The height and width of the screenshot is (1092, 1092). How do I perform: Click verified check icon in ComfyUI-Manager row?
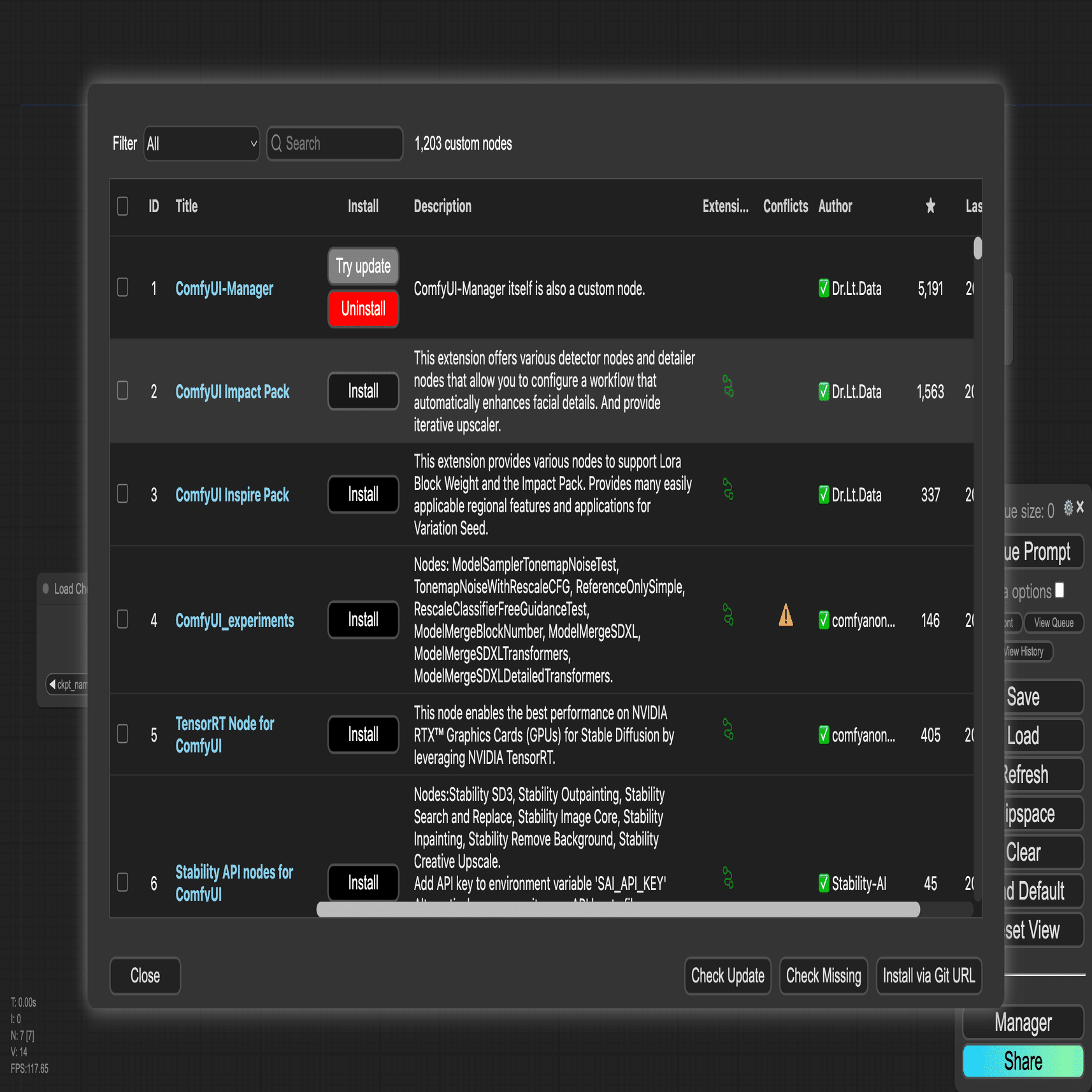pyautogui.click(x=824, y=288)
